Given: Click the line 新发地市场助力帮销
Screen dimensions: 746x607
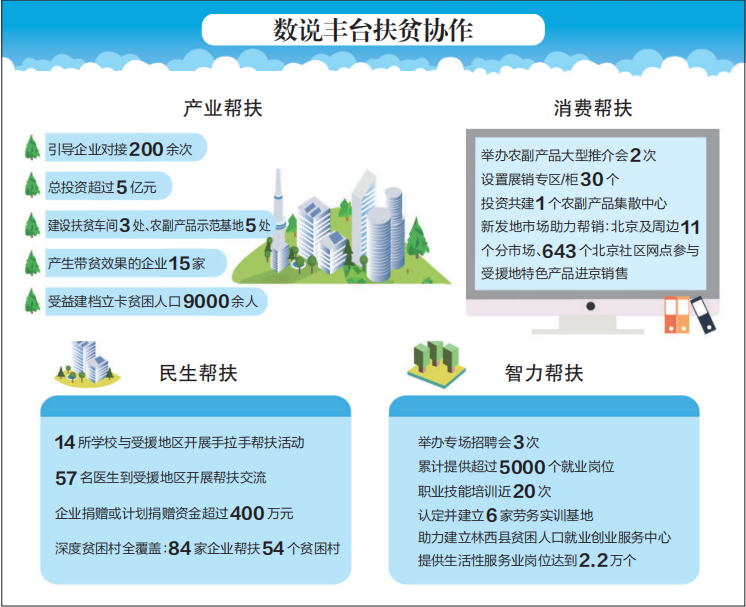Looking at the screenshot, I should pos(590,227).
